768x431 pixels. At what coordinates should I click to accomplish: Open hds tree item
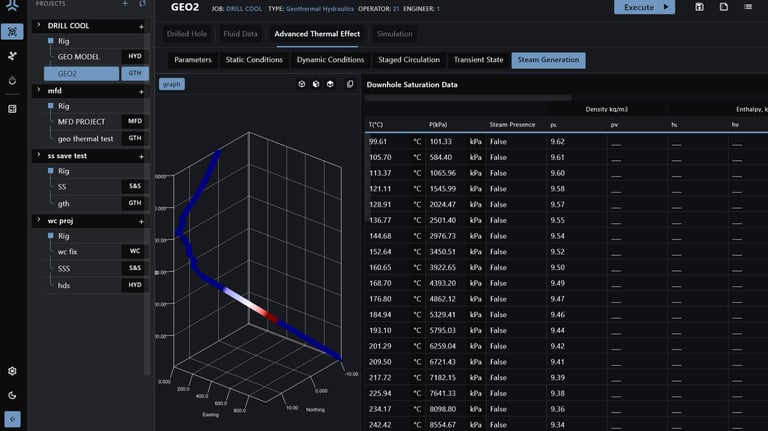pos(64,286)
